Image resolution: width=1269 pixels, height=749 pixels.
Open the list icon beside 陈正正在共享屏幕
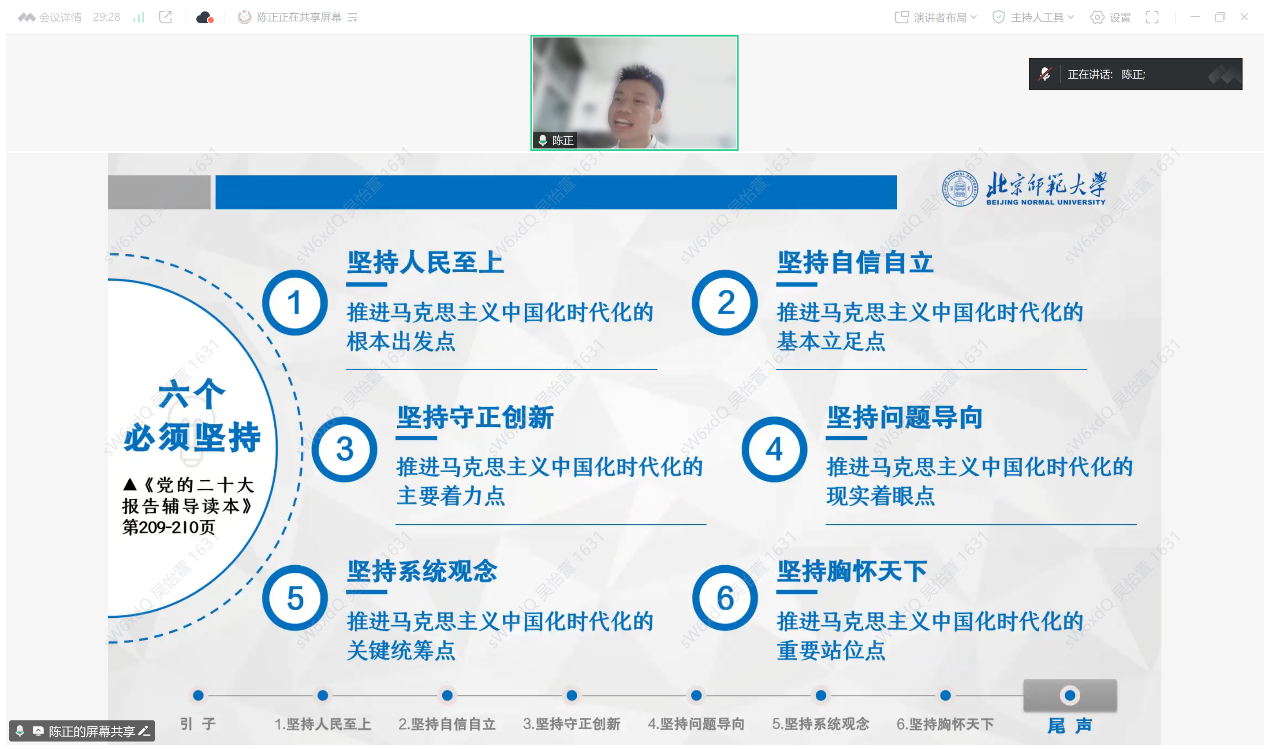pyautogui.click(x=352, y=17)
